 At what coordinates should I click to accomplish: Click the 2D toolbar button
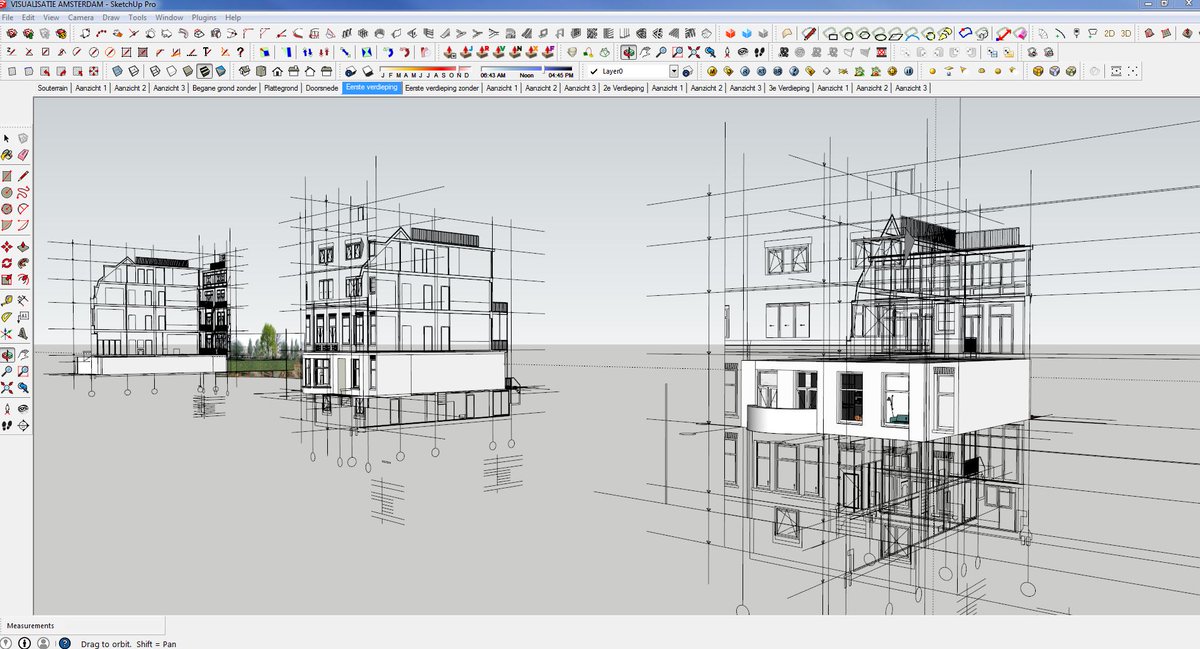tap(1109, 33)
